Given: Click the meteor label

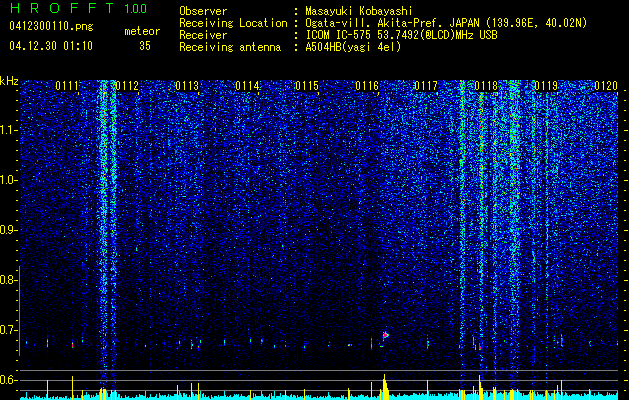Looking at the screenshot, I should [142, 31].
